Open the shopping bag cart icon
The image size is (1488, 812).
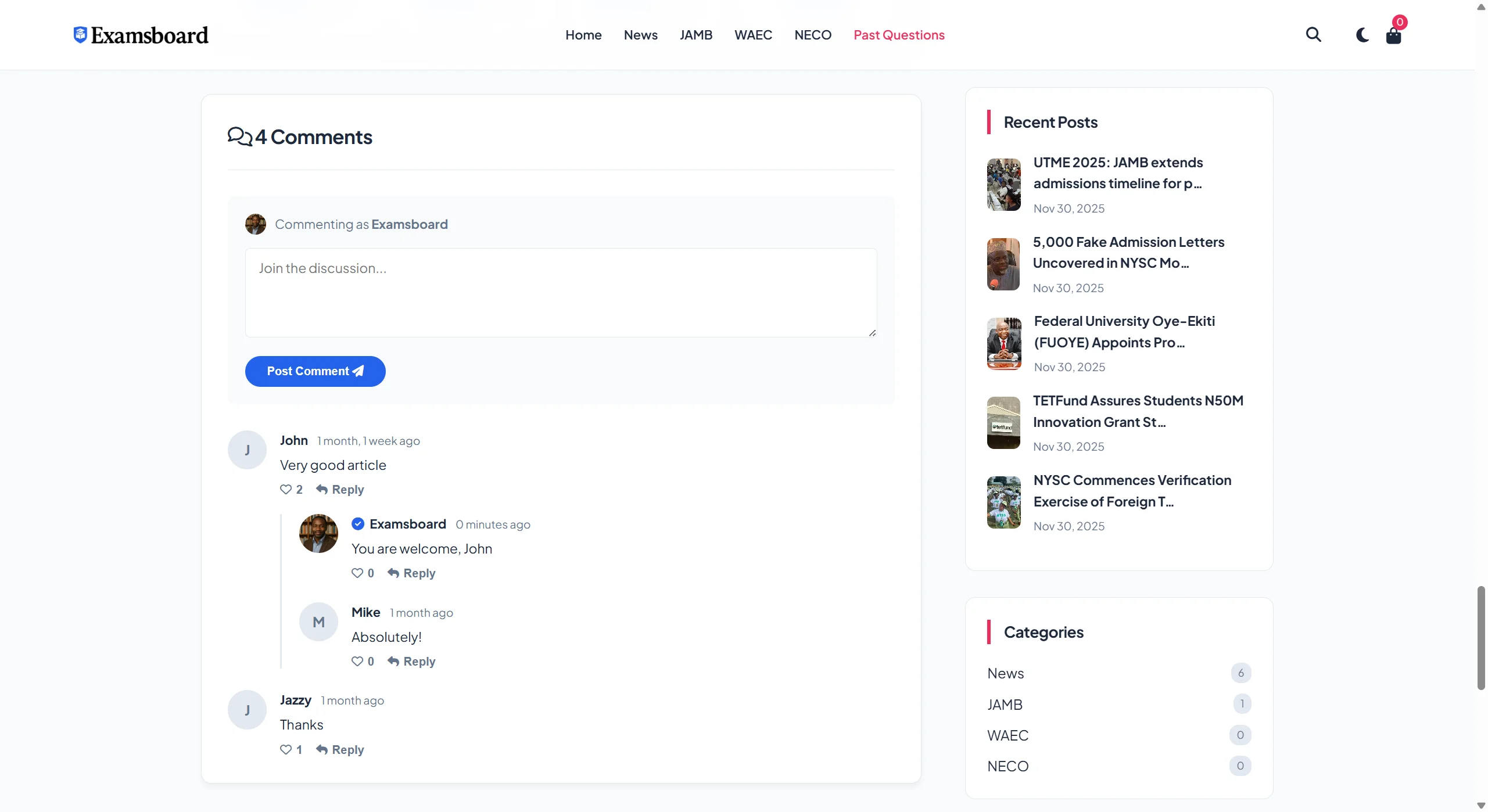pyautogui.click(x=1393, y=36)
